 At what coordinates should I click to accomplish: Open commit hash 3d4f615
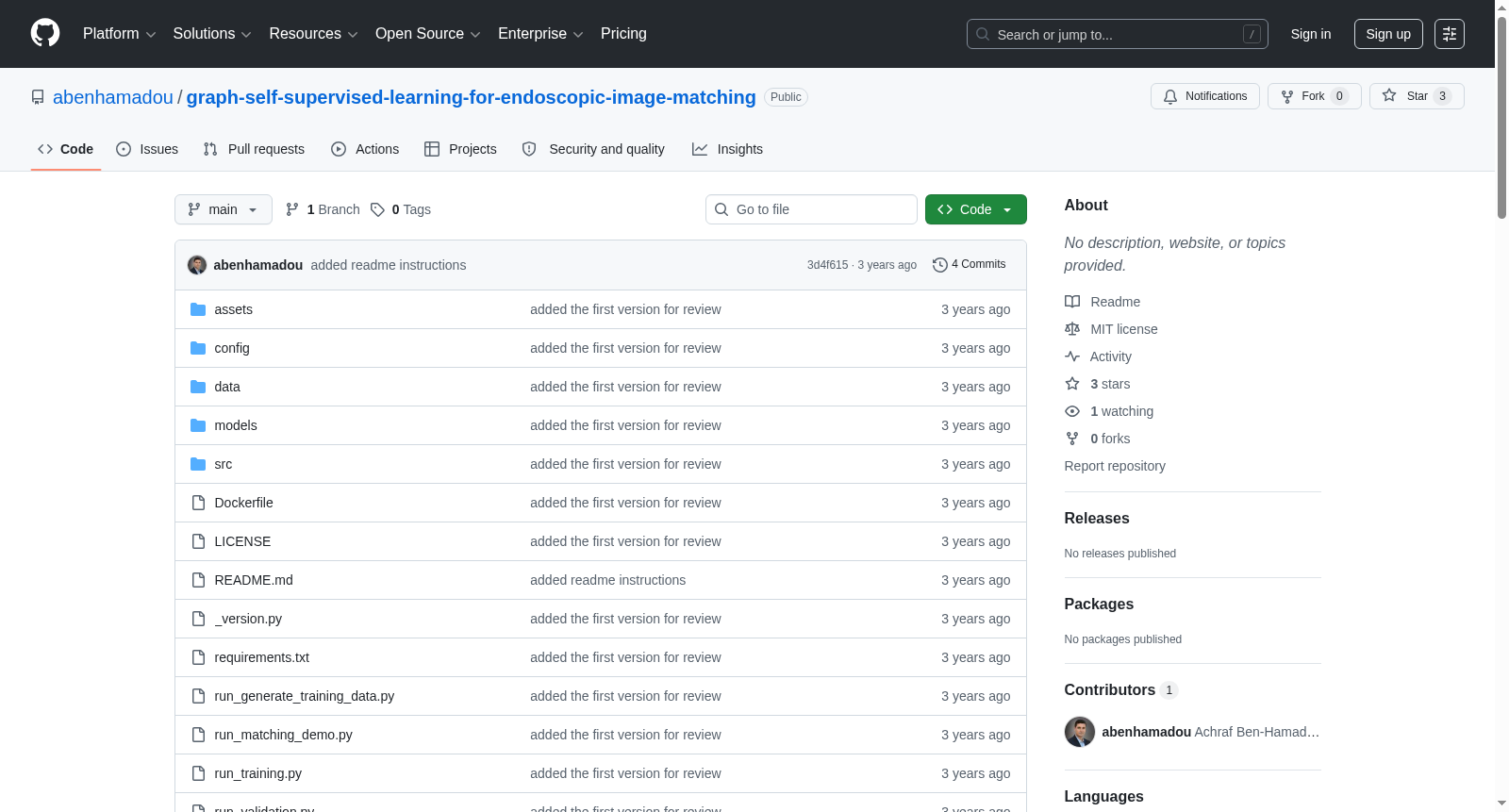827,265
